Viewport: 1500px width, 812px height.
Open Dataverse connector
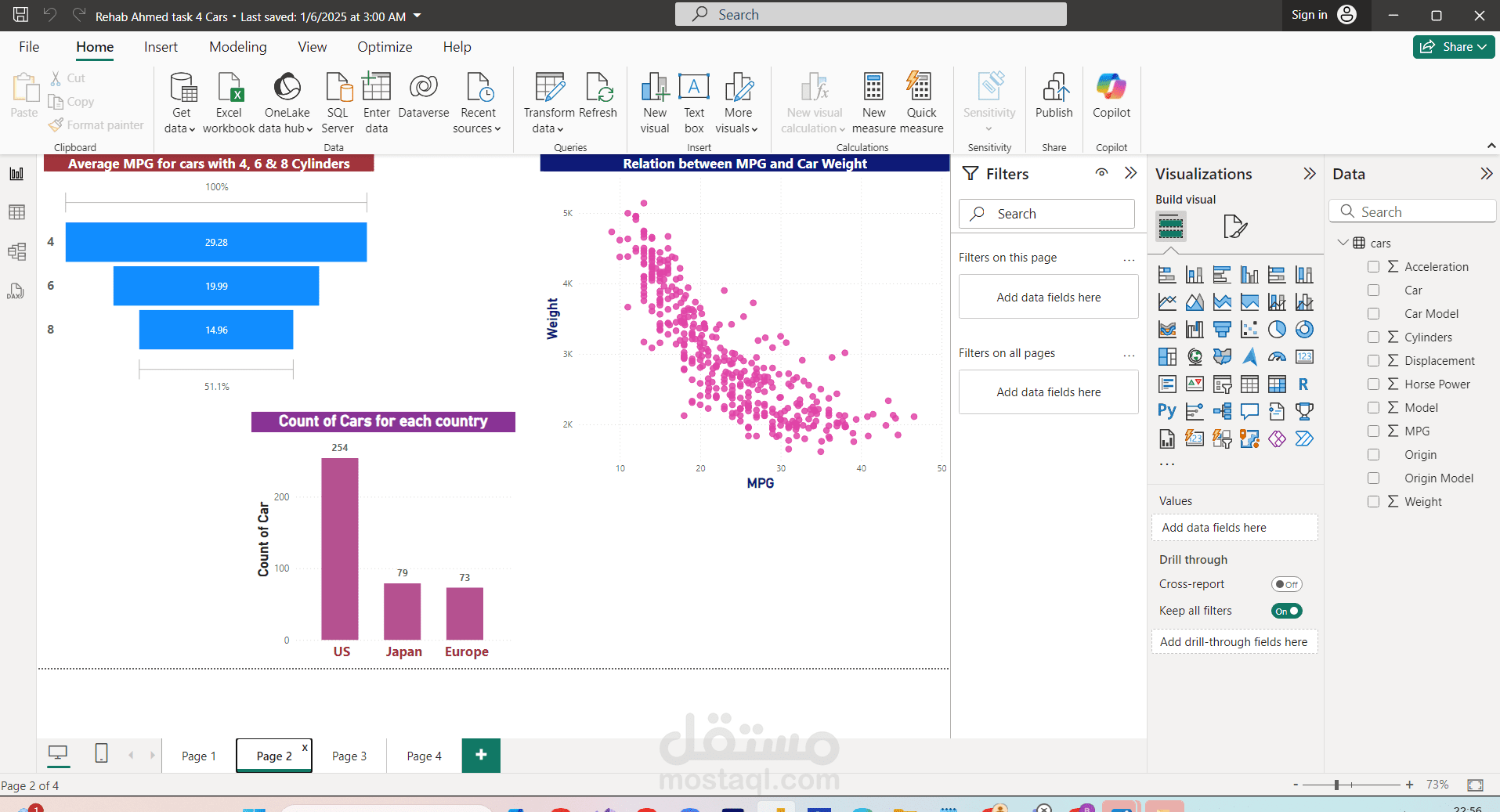424,96
